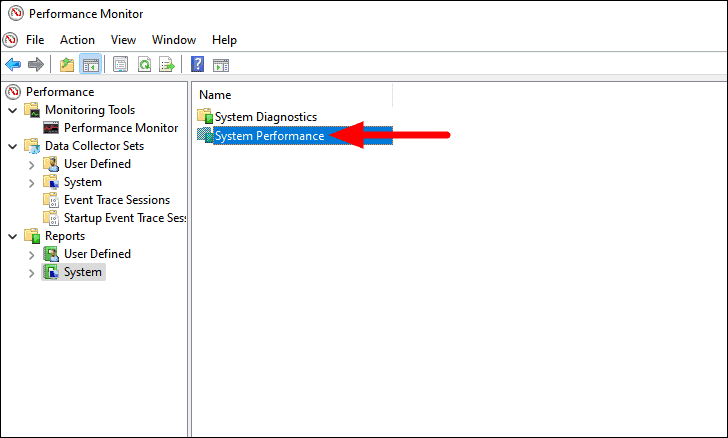Viewport: 728px width, 438px height.
Task: Select System Diagnostics text in the list
Action: click(266, 117)
